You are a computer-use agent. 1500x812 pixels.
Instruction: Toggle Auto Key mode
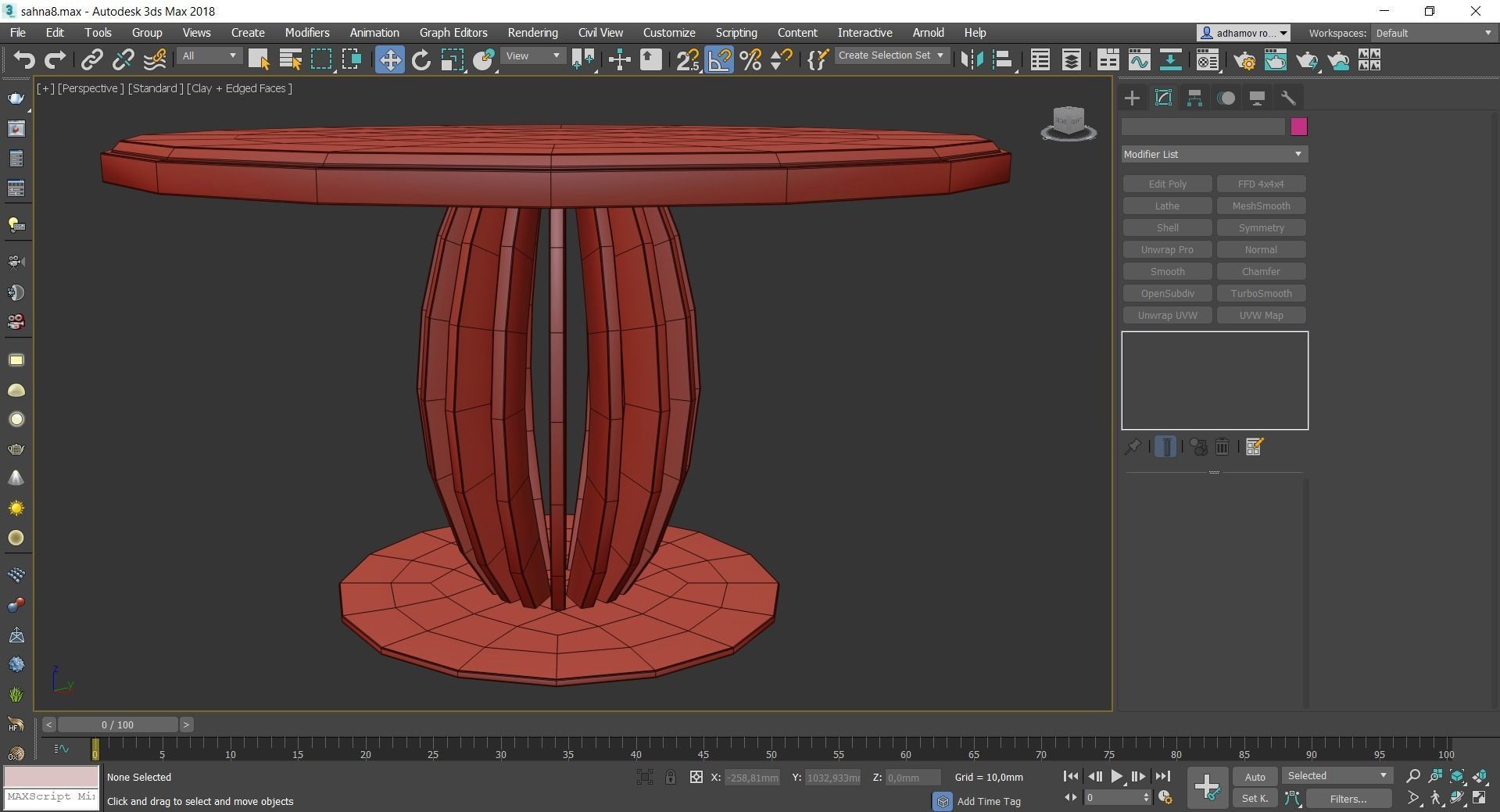pos(1255,776)
